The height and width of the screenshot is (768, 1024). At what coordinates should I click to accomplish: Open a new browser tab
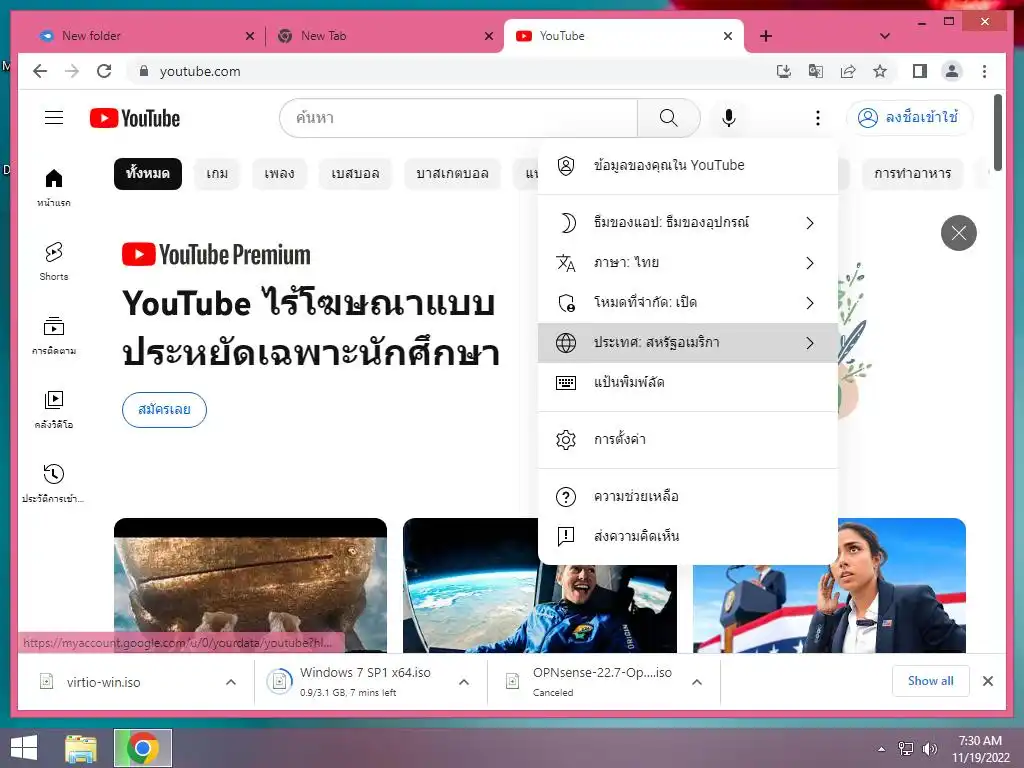point(766,36)
